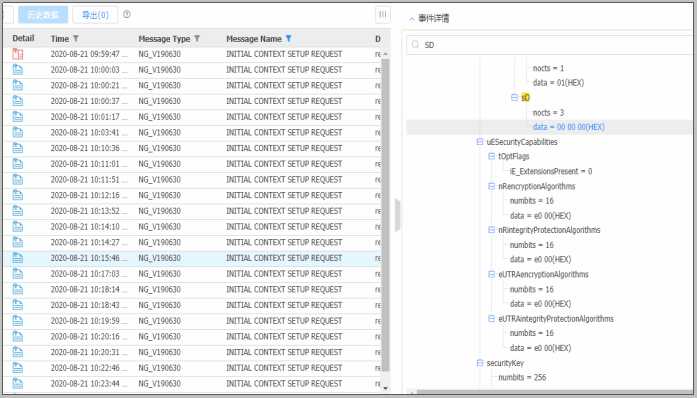Open detail icon for 10:22:46 message row

click(x=18, y=368)
